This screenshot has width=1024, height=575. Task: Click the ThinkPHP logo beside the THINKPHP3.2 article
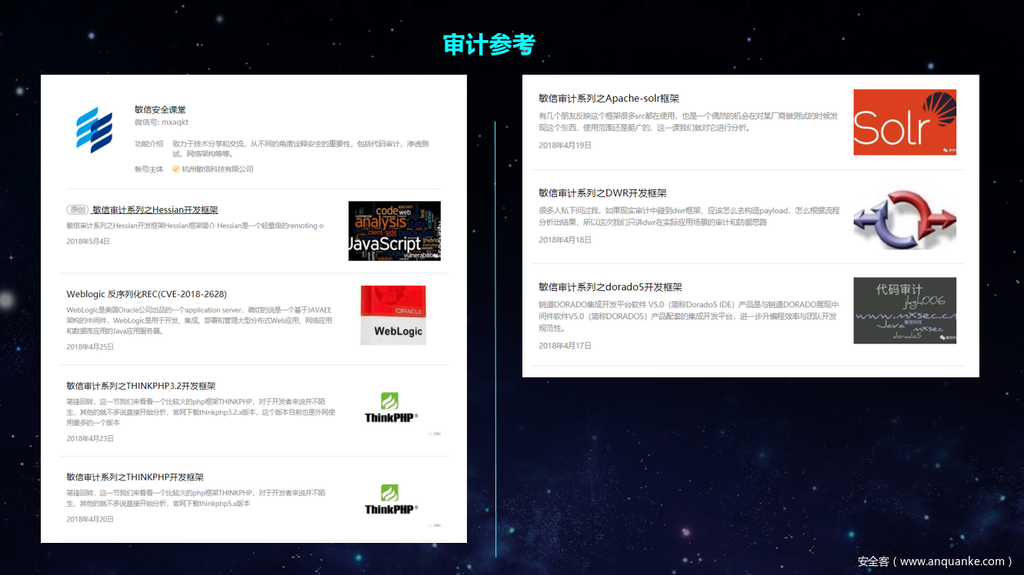click(391, 408)
